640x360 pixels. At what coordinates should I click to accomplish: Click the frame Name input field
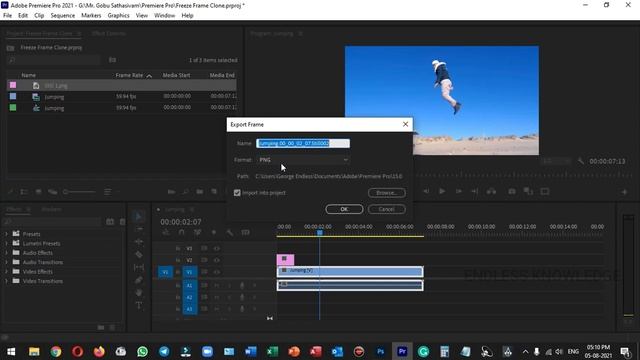[303, 143]
